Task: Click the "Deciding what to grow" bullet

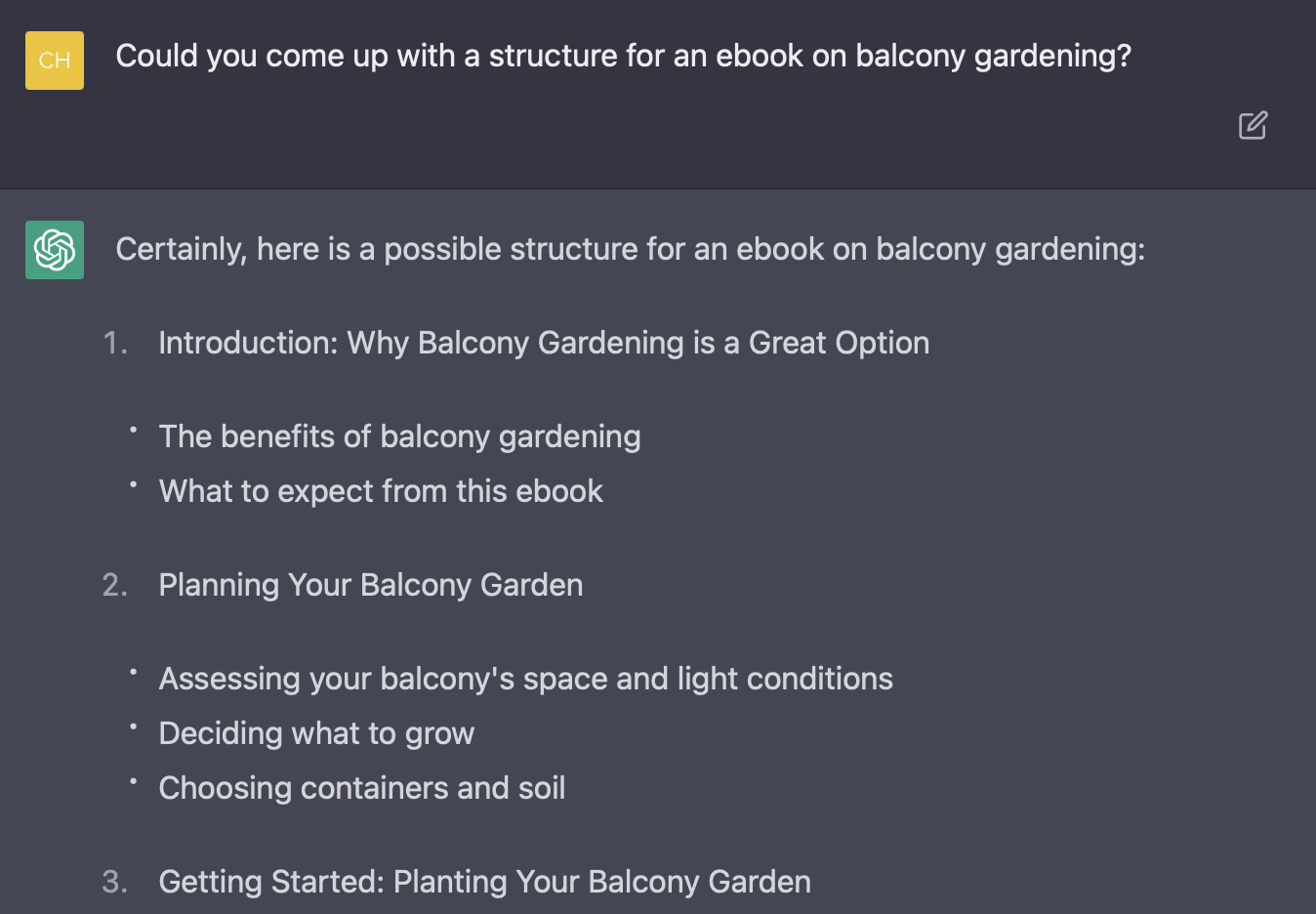Action: pyautogui.click(x=316, y=733)
